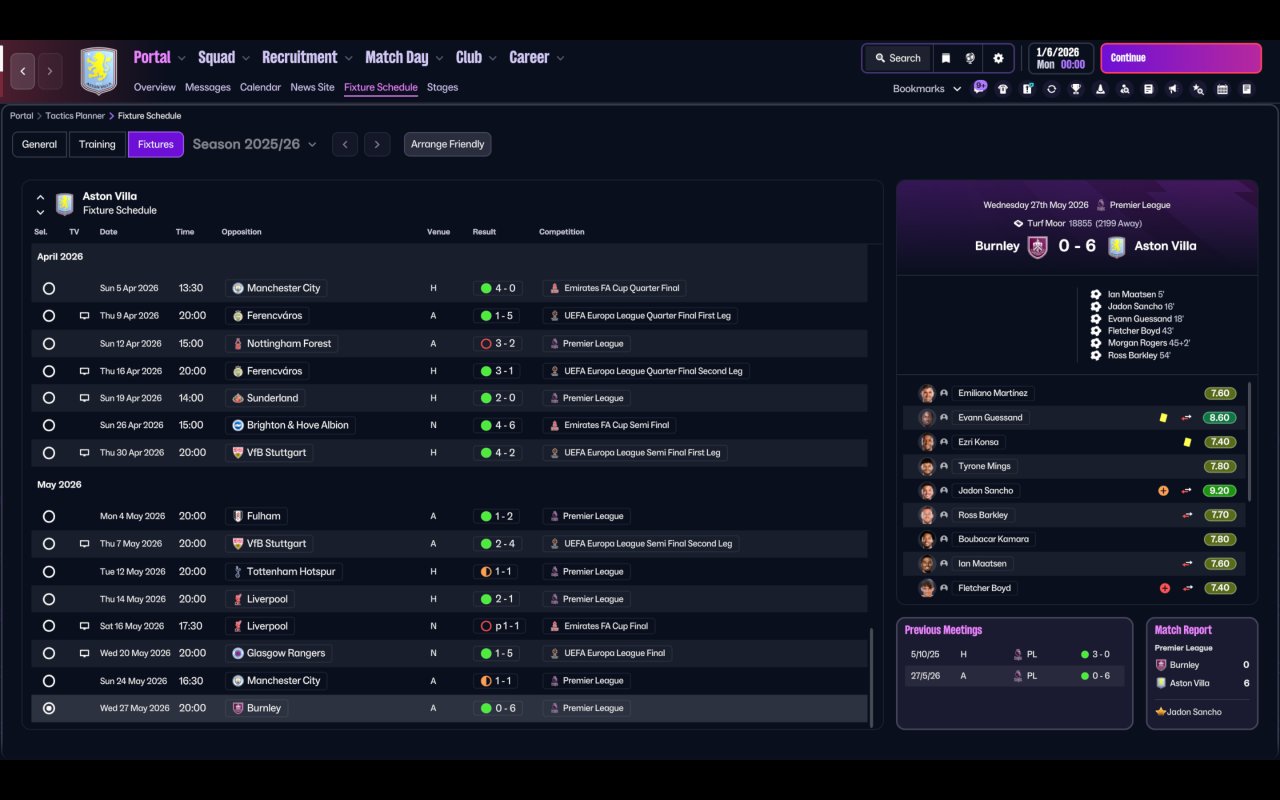Open the News Site tab
Image resolution: width=1280 pixels, height=800 pixels.
click(312, 87)
